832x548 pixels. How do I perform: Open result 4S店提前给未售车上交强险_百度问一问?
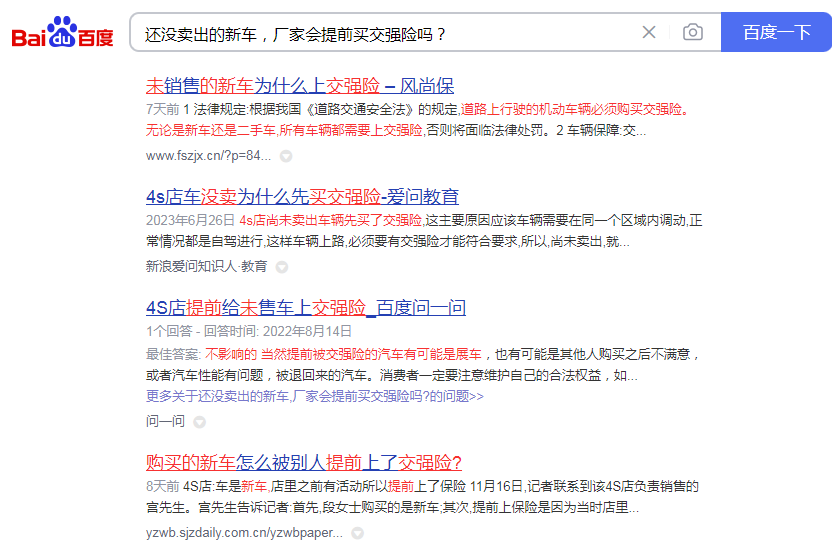tap(306, 308)
